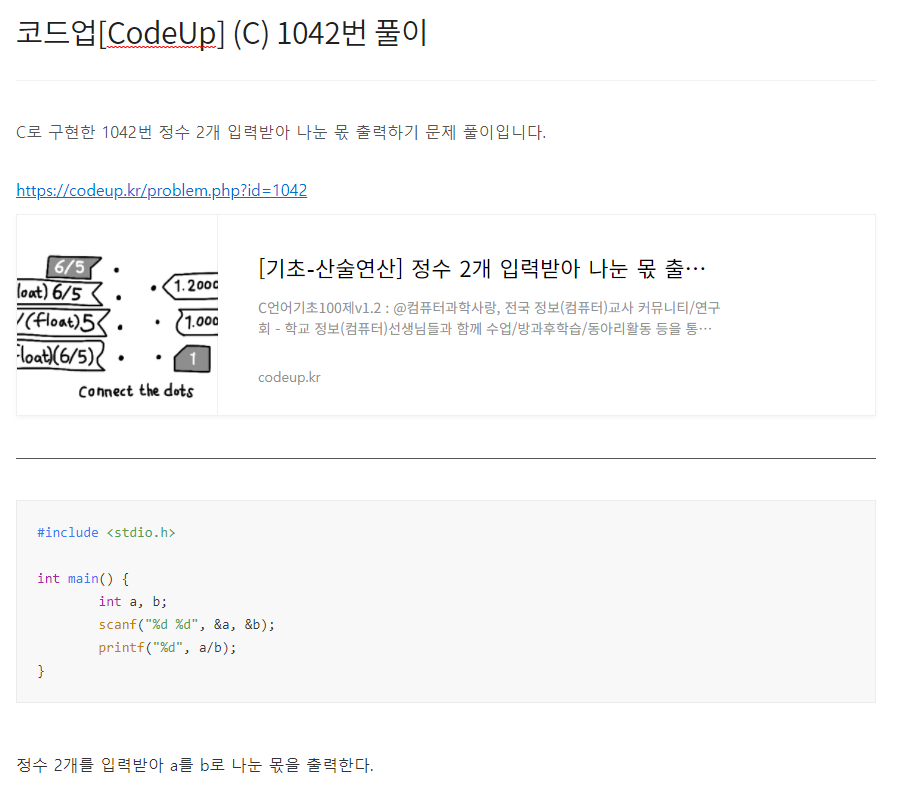Click the 'codeup.kr' domain text in the card
Image resolution: width=897 pixels, height=800 pixels.
tap(289, 378)
